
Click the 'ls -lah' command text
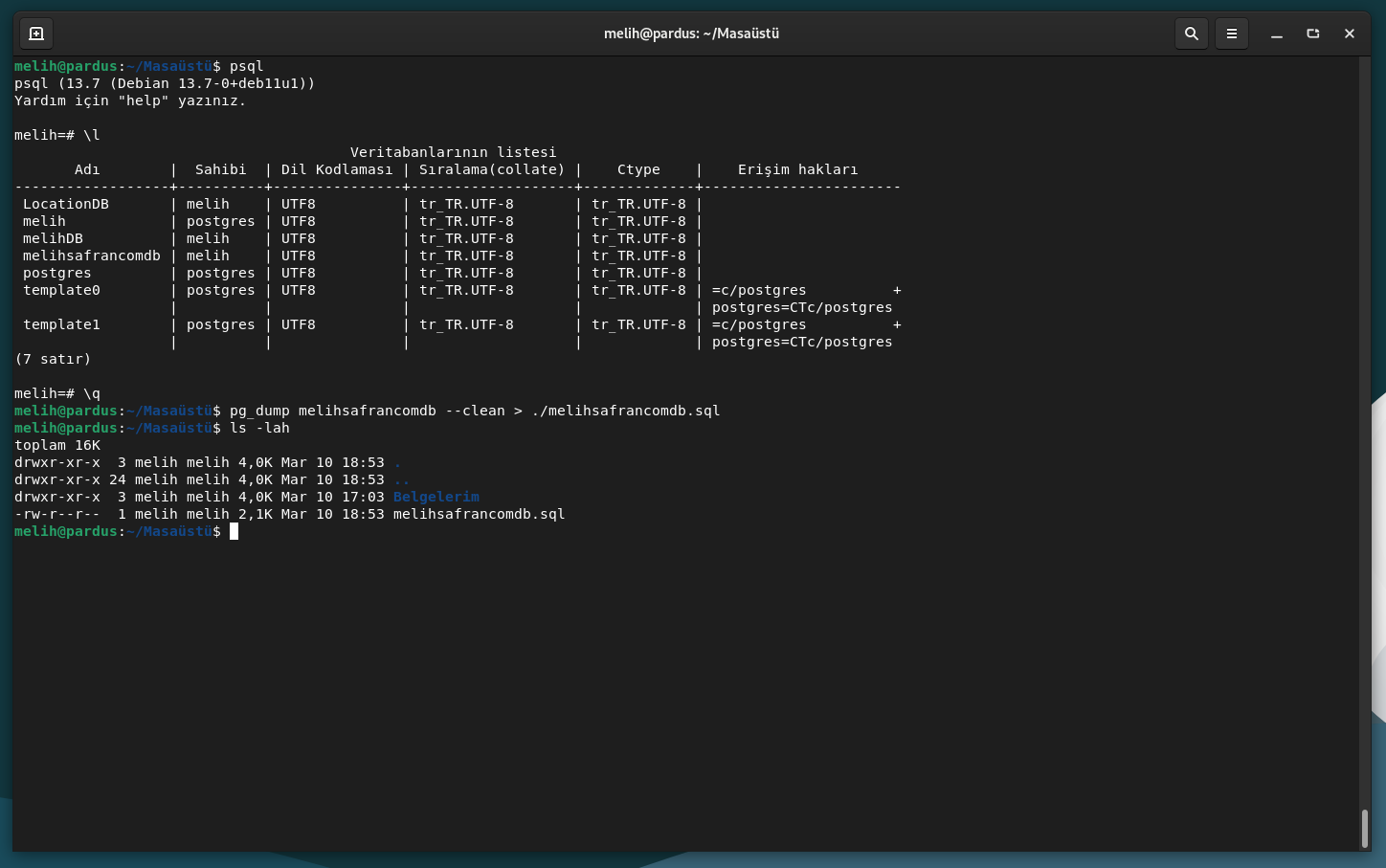click(259, 428)
